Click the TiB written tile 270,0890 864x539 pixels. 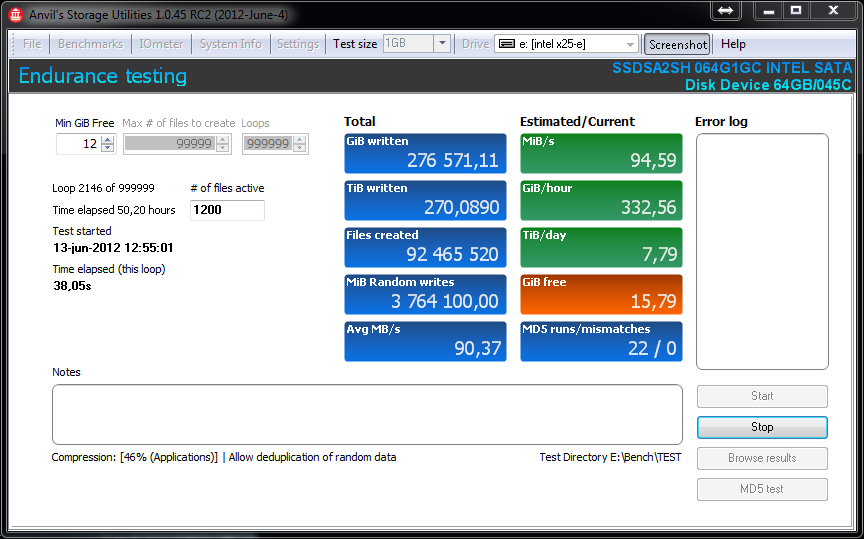pyautogui.click(x=425, y=201)
